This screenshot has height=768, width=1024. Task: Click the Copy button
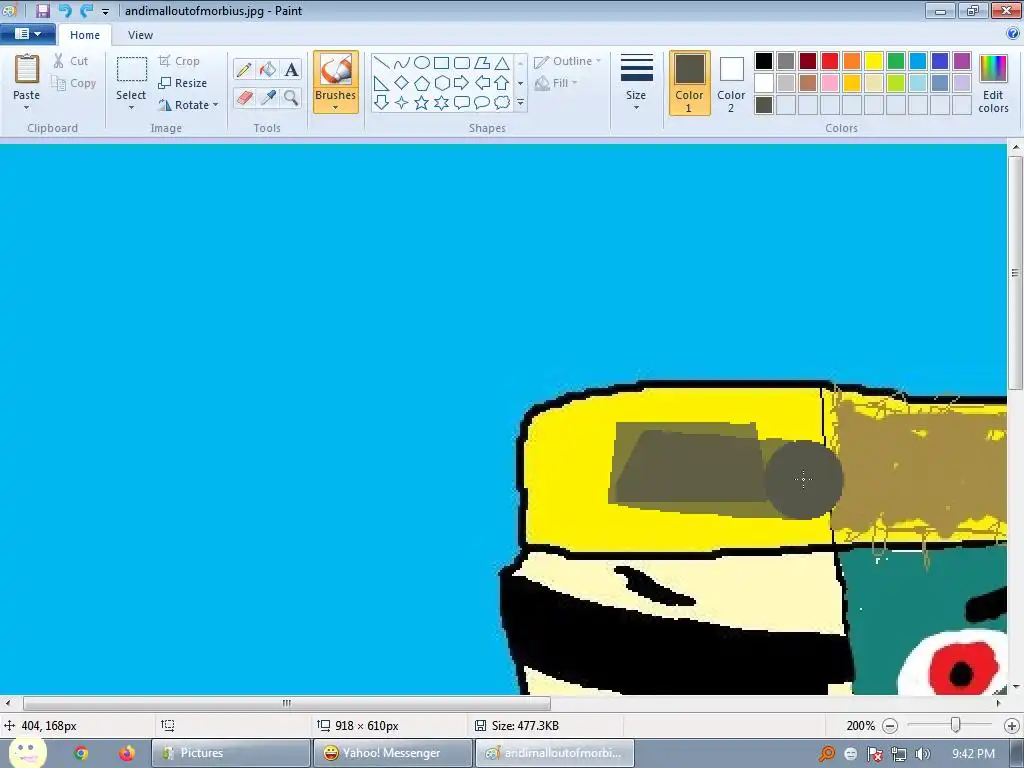[74, 83]
